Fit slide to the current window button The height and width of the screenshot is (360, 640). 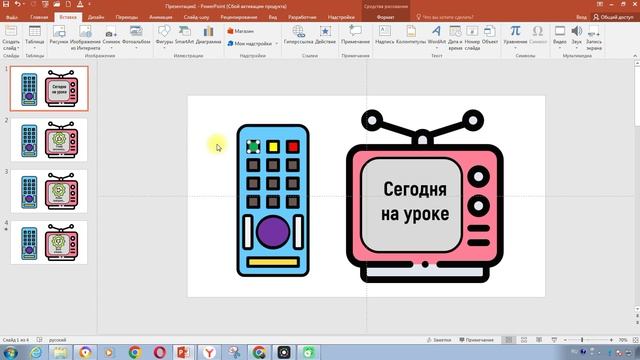pyautogui.click(x=635, y=340)
